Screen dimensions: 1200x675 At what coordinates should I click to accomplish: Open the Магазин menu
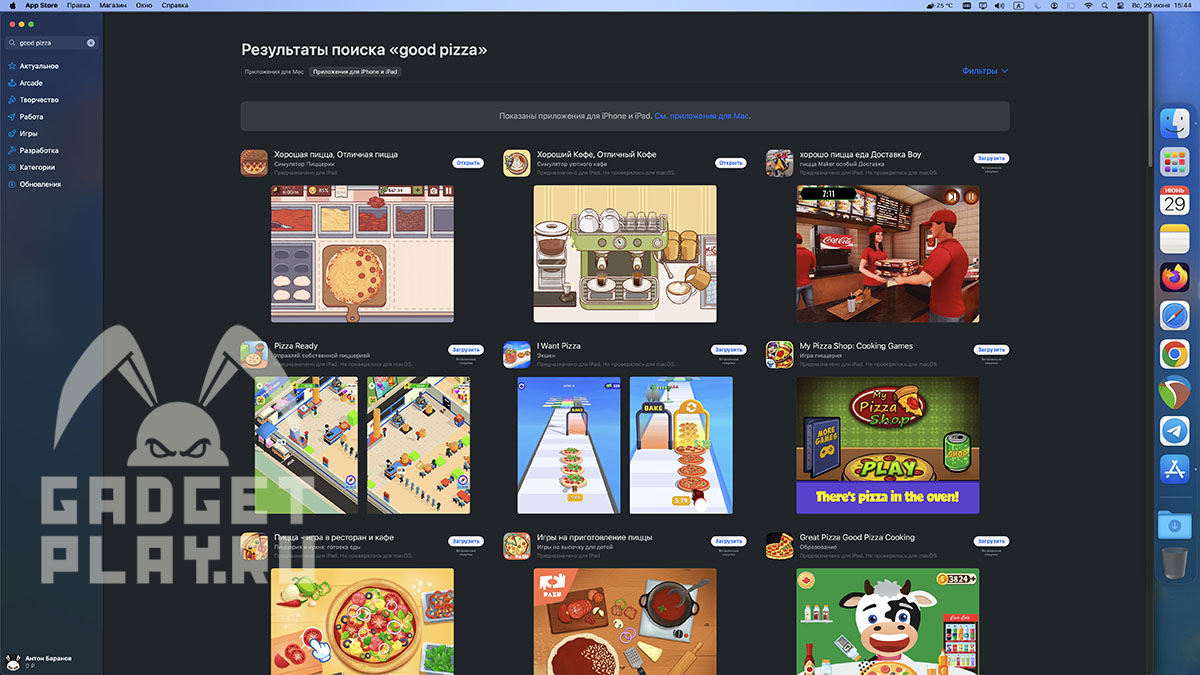click(113, 5)
